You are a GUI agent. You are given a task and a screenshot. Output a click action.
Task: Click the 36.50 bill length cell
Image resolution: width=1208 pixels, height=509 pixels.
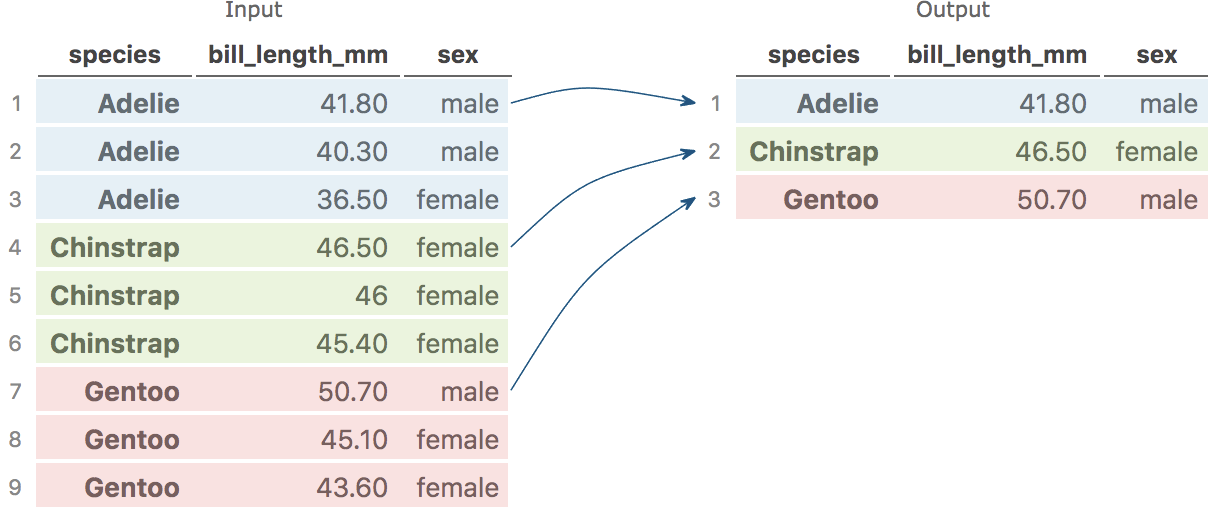352,200
